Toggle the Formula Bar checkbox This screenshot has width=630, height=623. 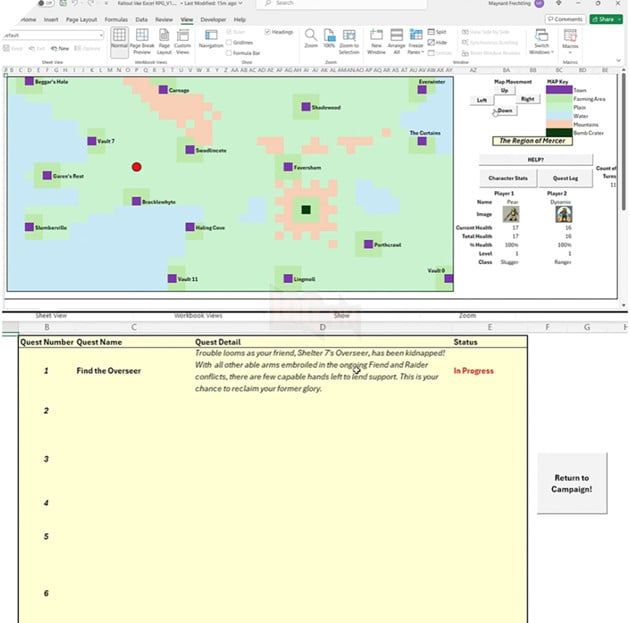click(229, 53)
